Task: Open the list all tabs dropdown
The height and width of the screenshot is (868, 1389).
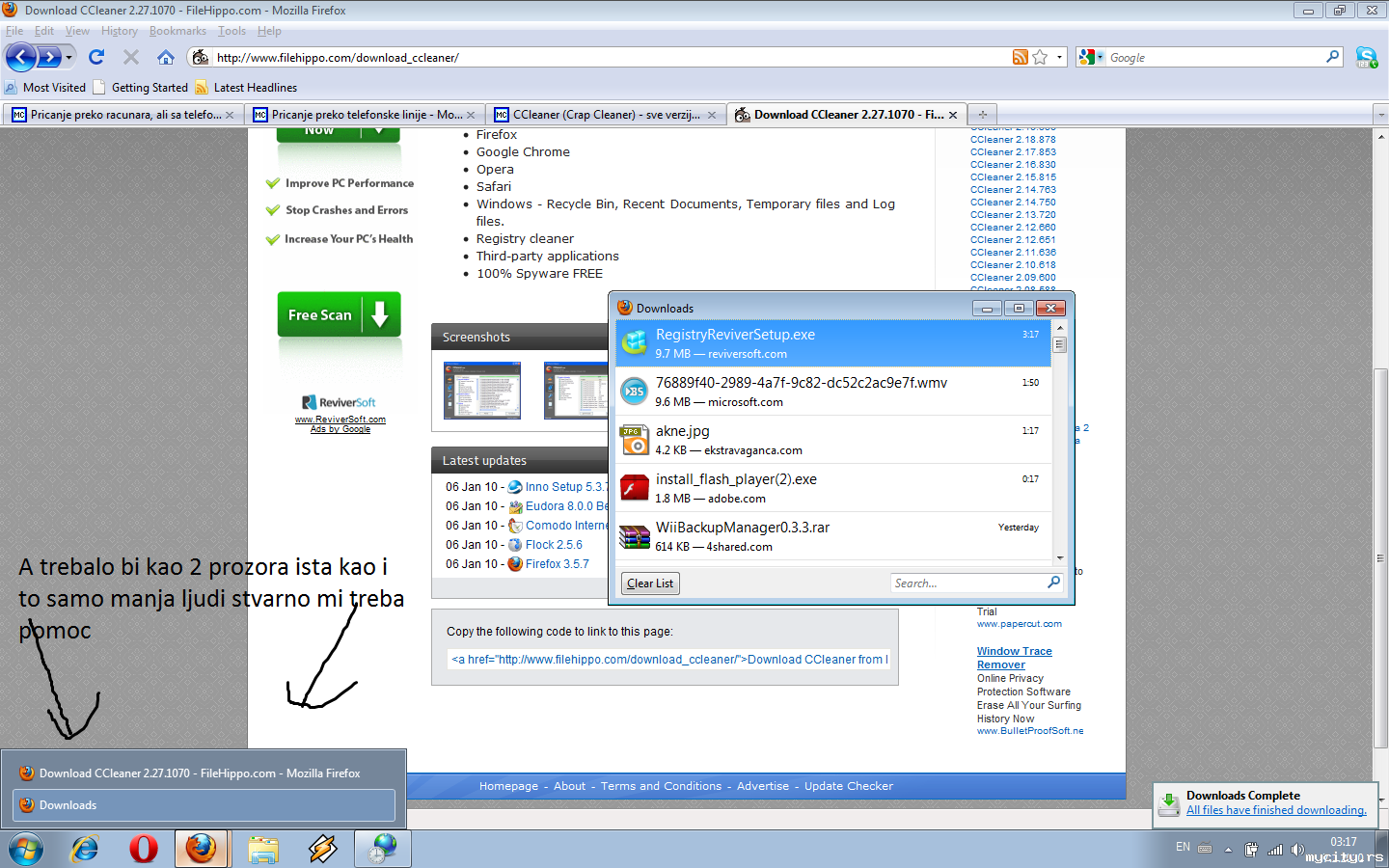Action: tap(1380, 115)
